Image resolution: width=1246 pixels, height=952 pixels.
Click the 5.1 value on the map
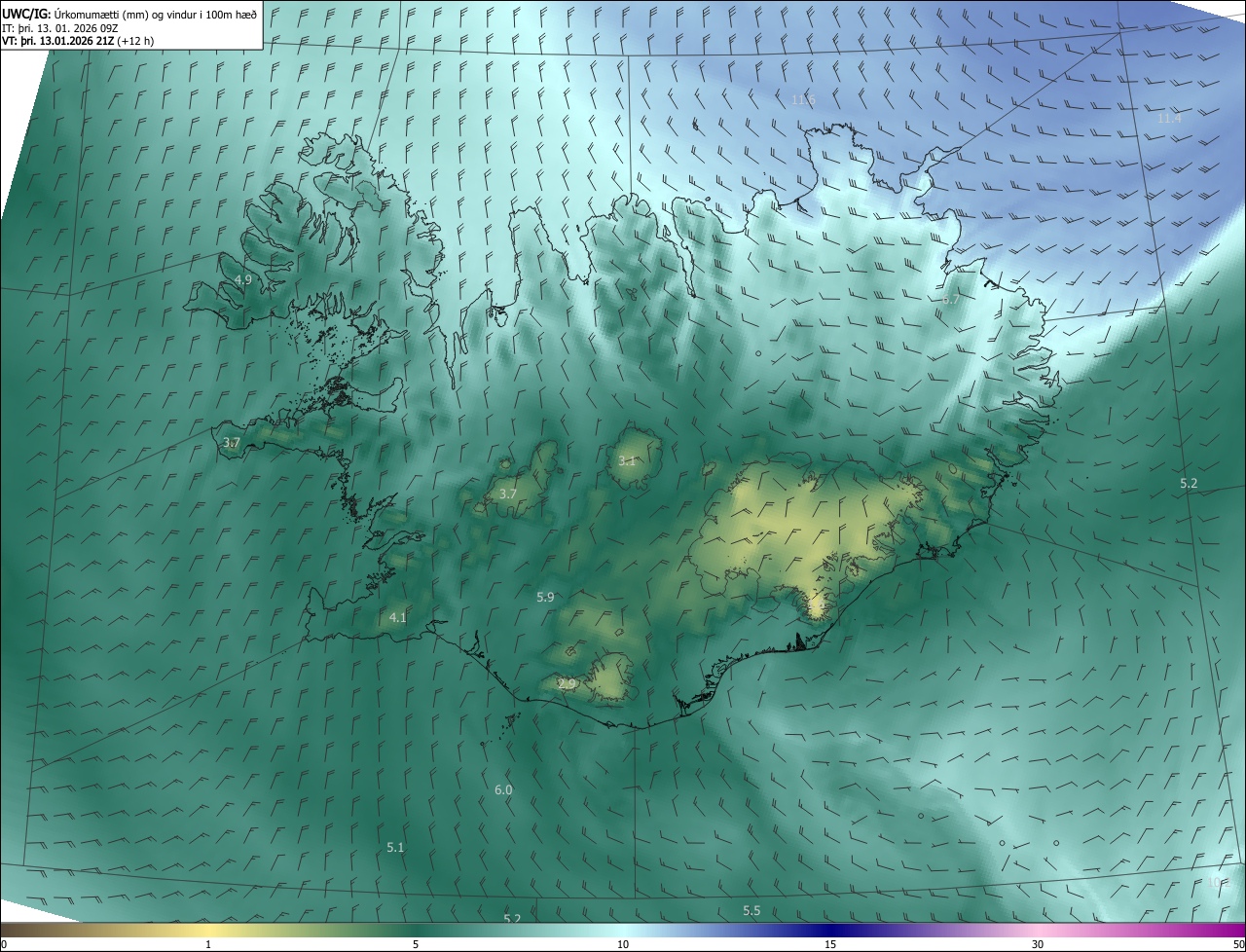(x=395, y=848)
